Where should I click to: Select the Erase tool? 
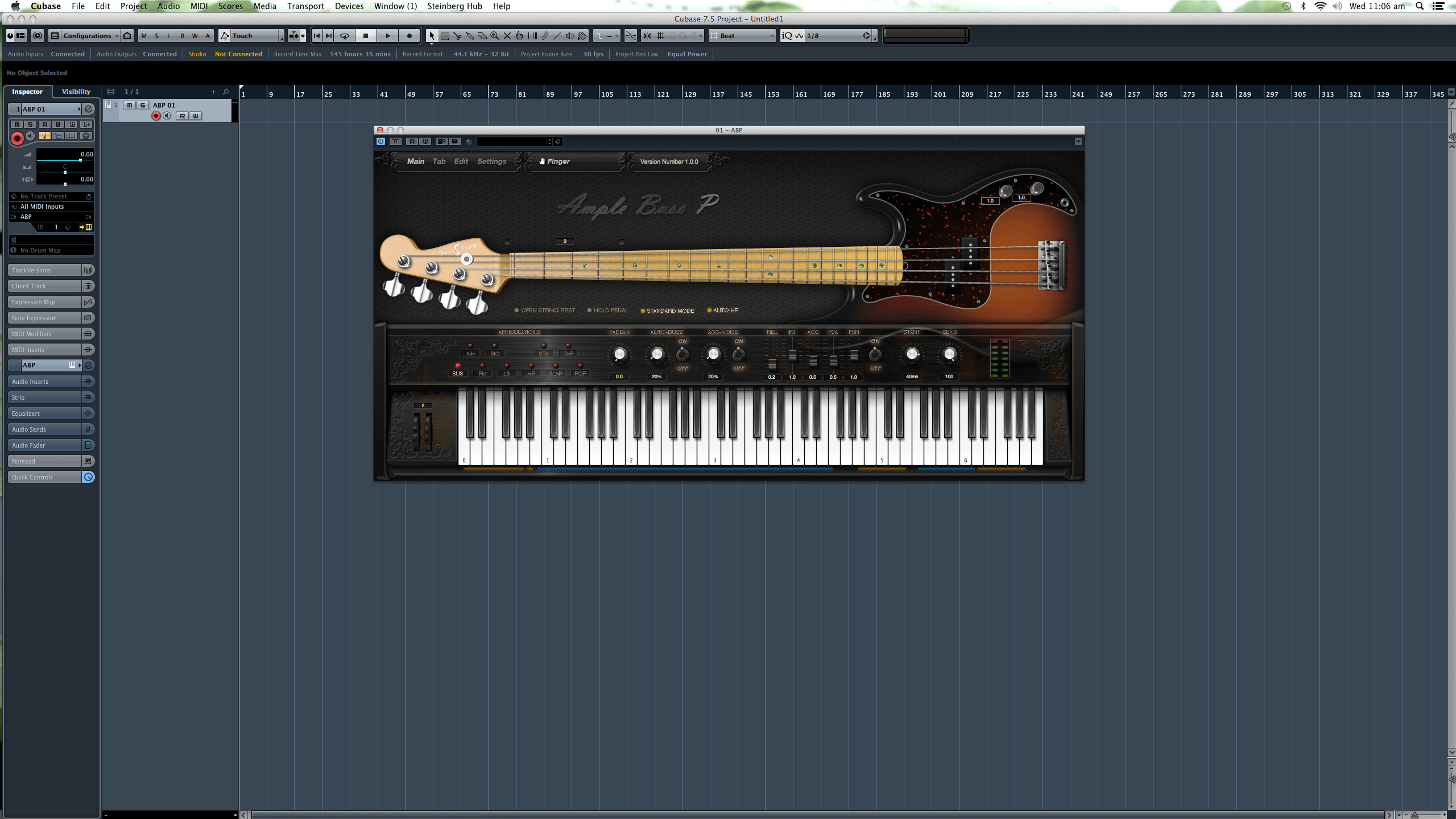[482, 35]
